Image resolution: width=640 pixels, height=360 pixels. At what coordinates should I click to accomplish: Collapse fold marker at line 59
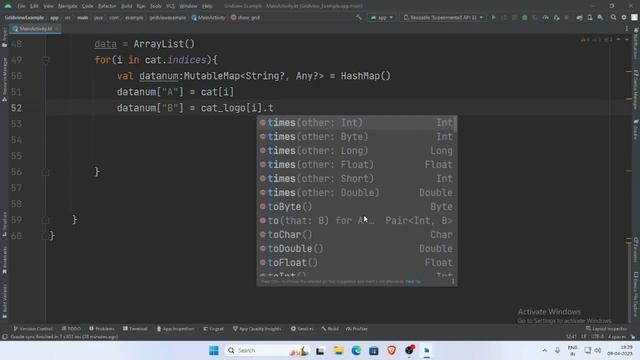click(x=46, y=220)
